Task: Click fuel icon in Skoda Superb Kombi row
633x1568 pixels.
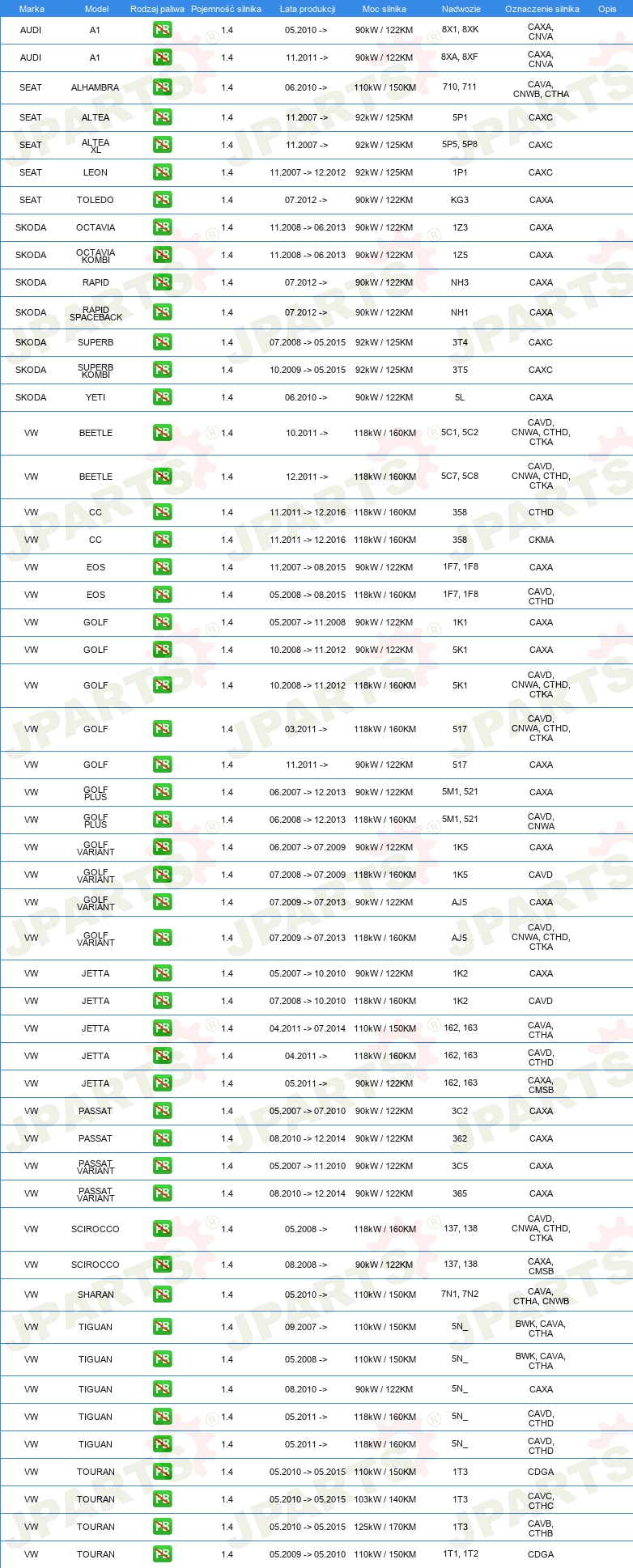Action: (162, 370)
